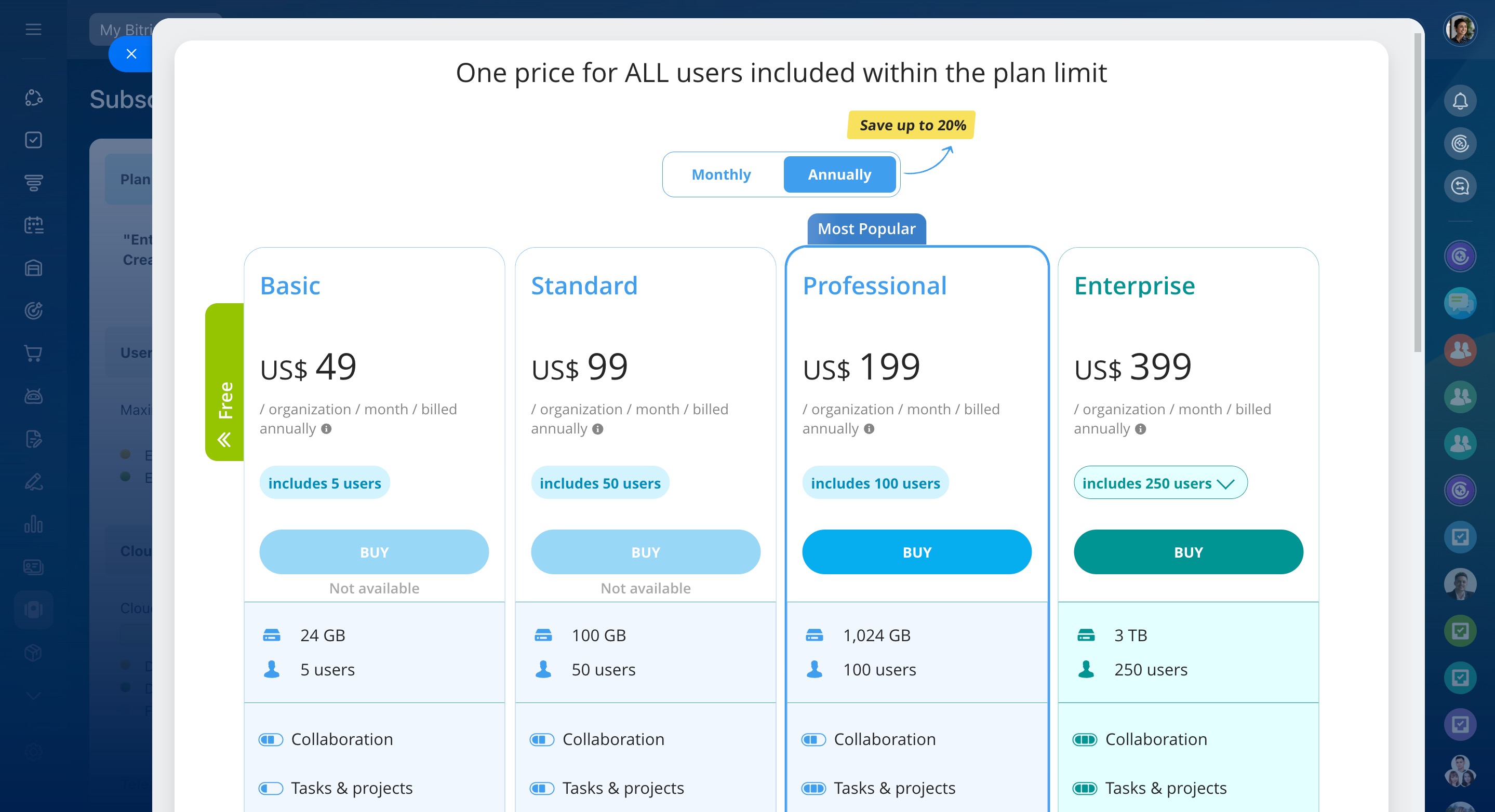The height and width of the screenshot is (812, 1495).
Task: Open user profile avatar at top right
Action: 1460,29
